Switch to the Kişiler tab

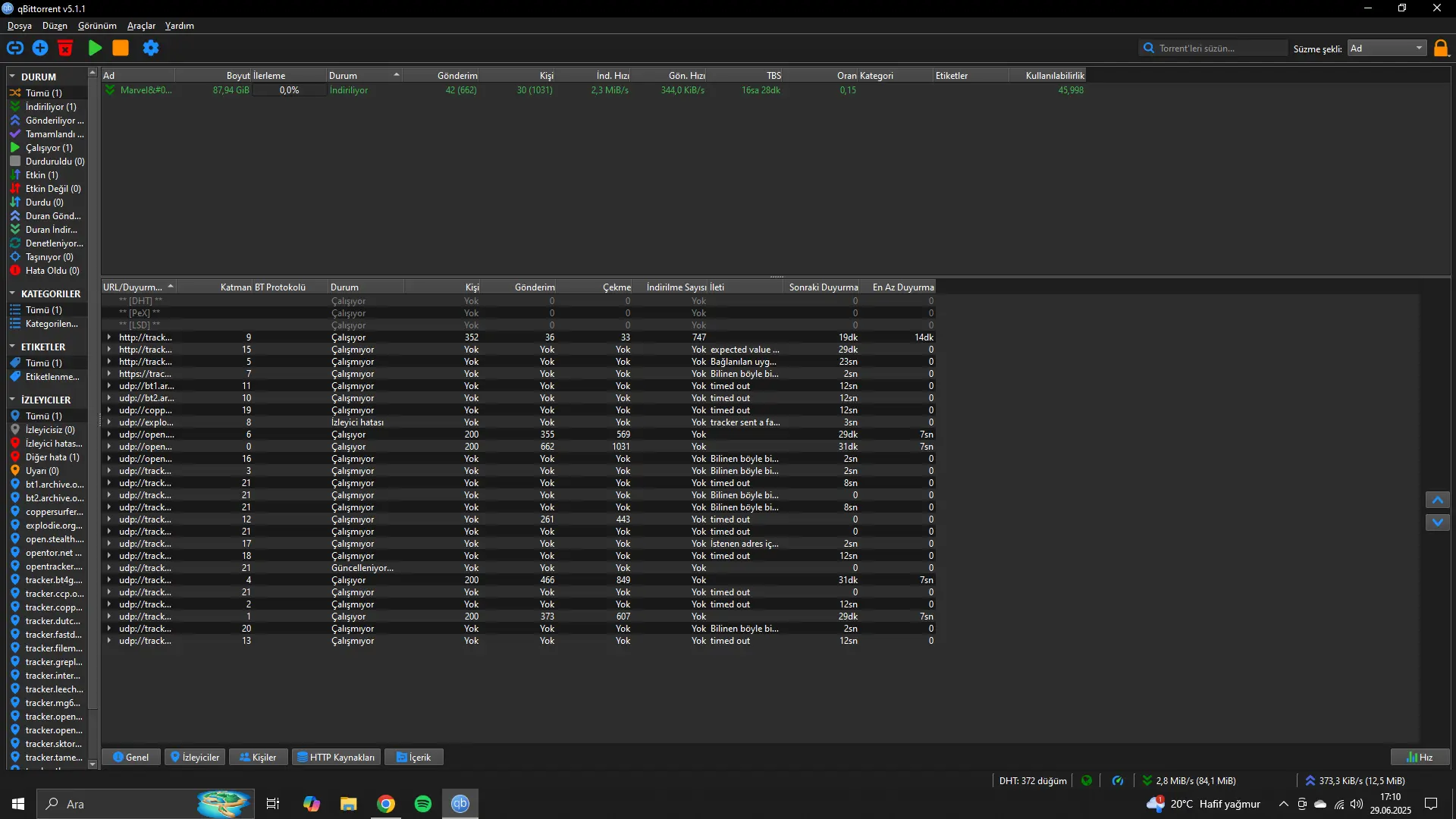[x=258, y=757]
